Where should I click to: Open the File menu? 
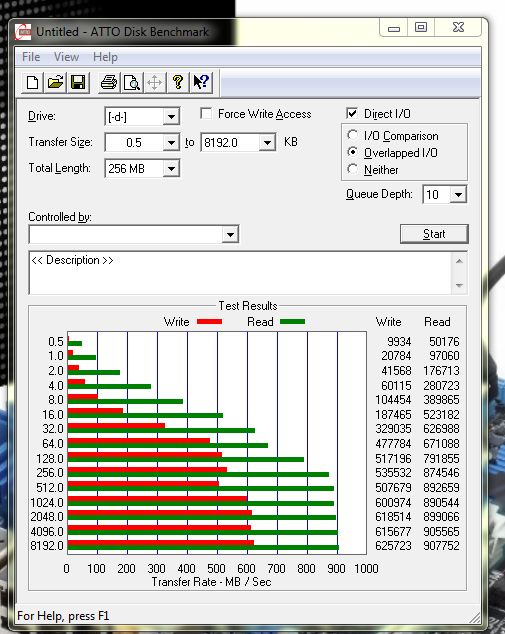coord(31,57)
